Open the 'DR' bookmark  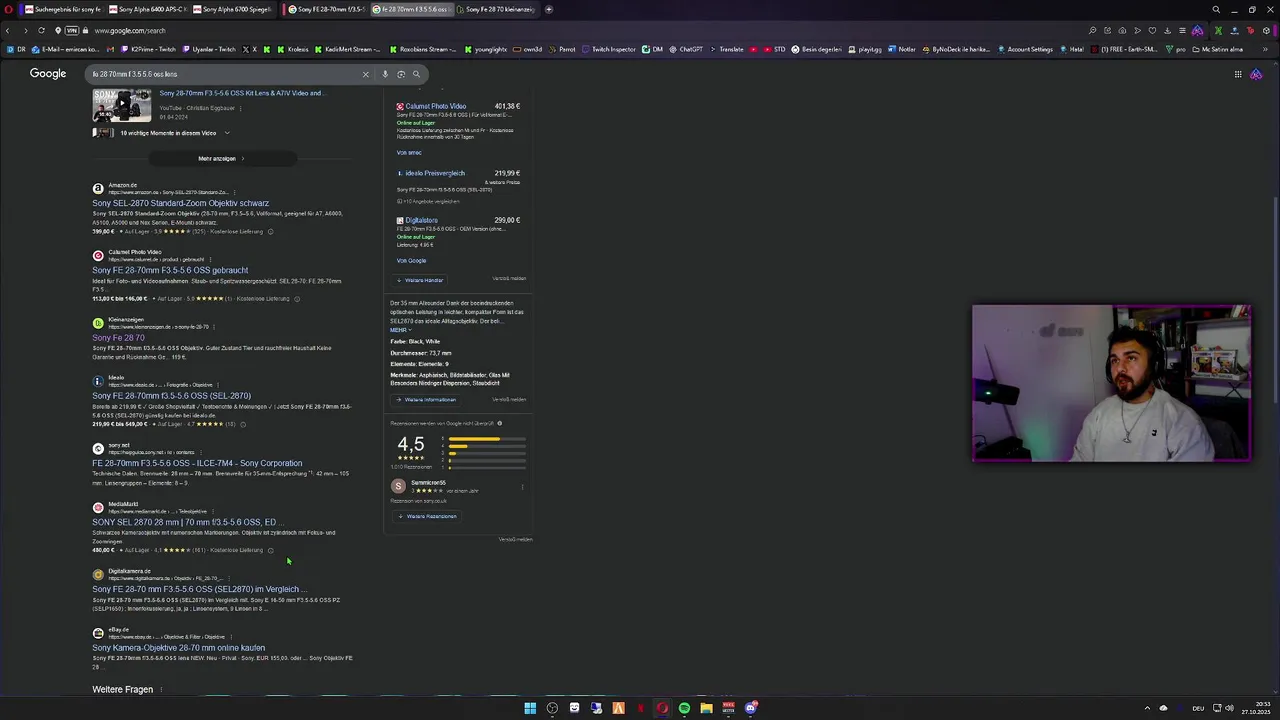(x=16, y=49)
